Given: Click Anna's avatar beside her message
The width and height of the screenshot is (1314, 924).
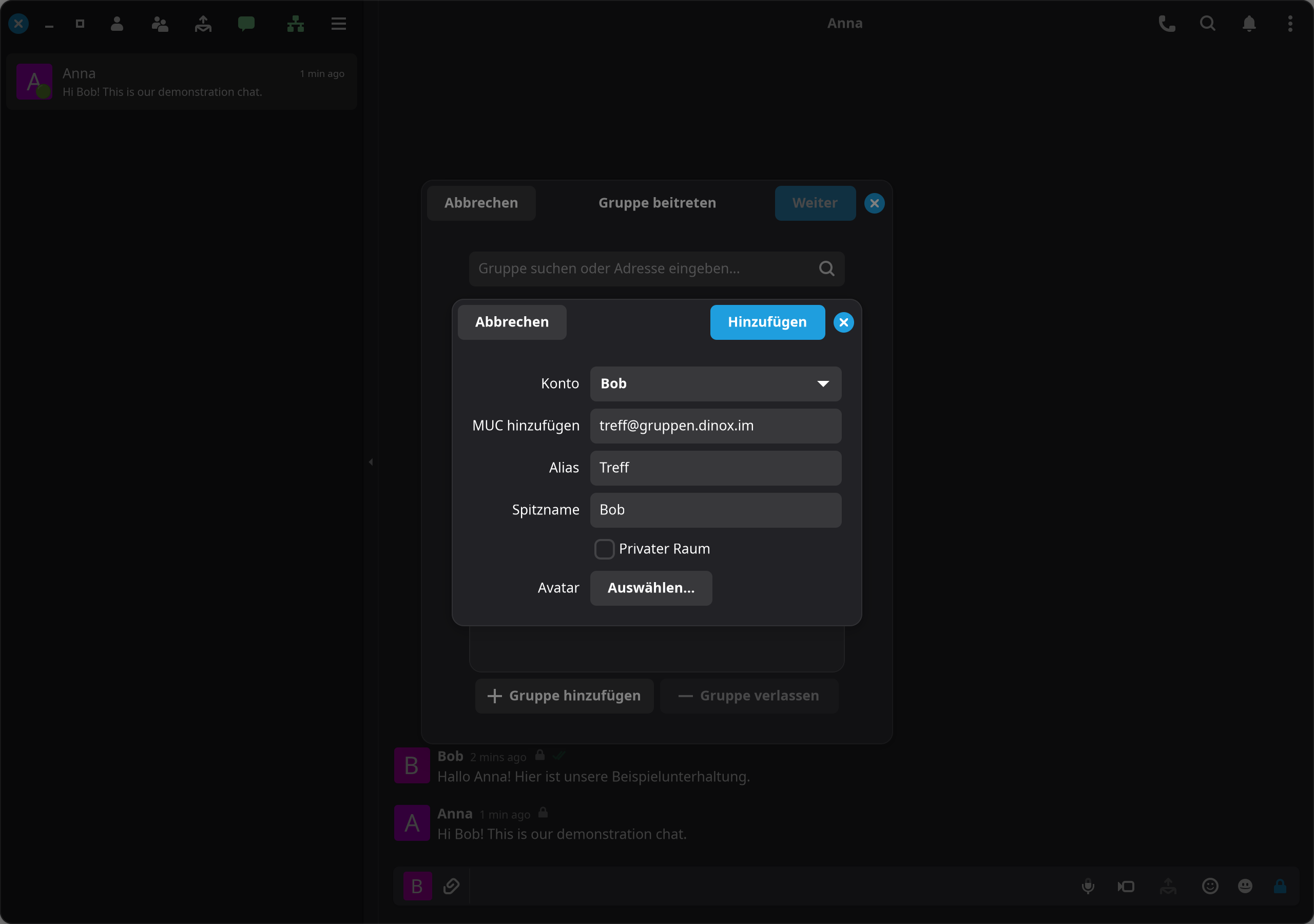Looking at the screenshot, I should (x=412, y=823).
